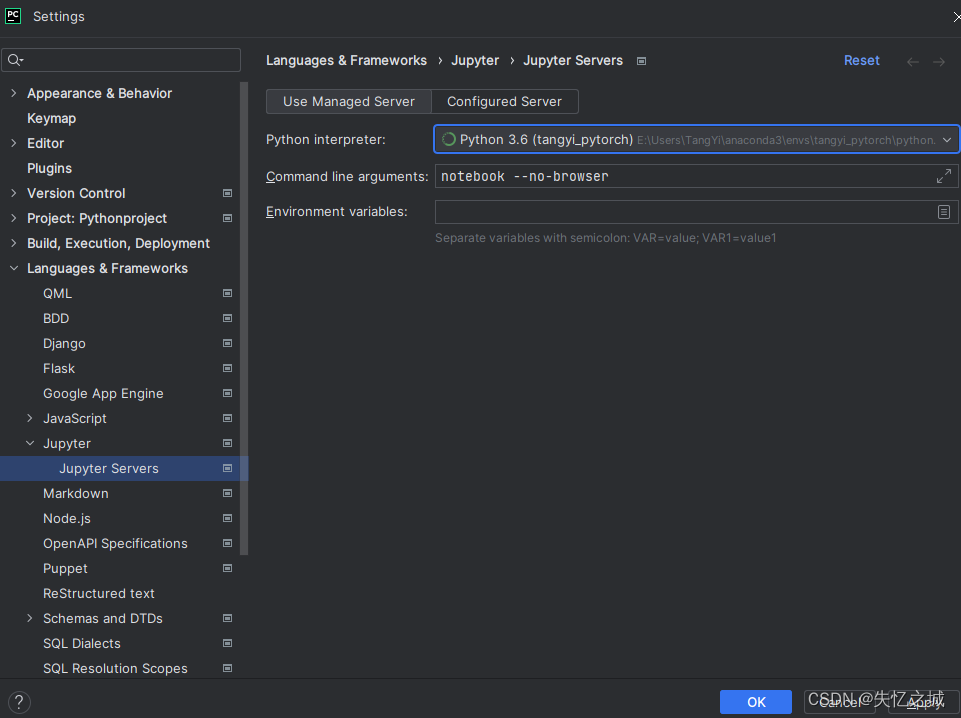
Task: Open Plugins settings page
Action: [50, 168]
